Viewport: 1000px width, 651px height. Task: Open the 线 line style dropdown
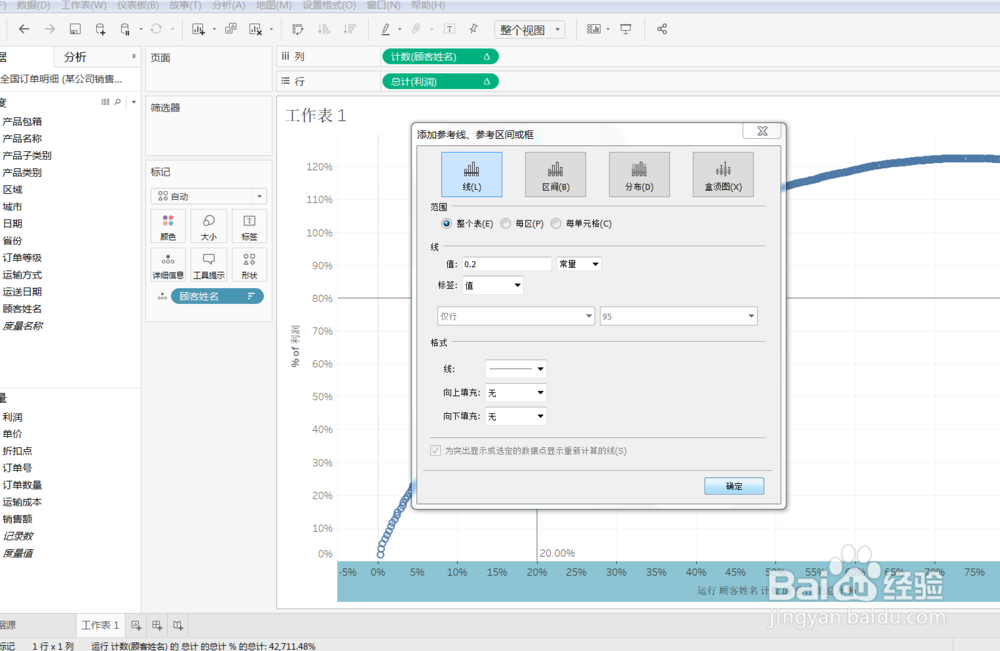(x=516, y=369)
